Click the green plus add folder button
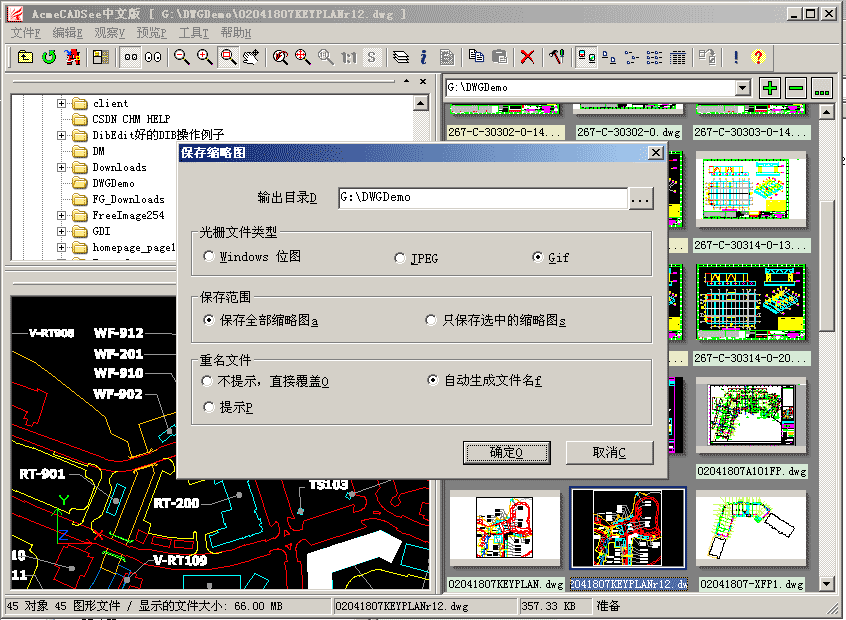The image size is (846, 620). [x=770, y=88]
